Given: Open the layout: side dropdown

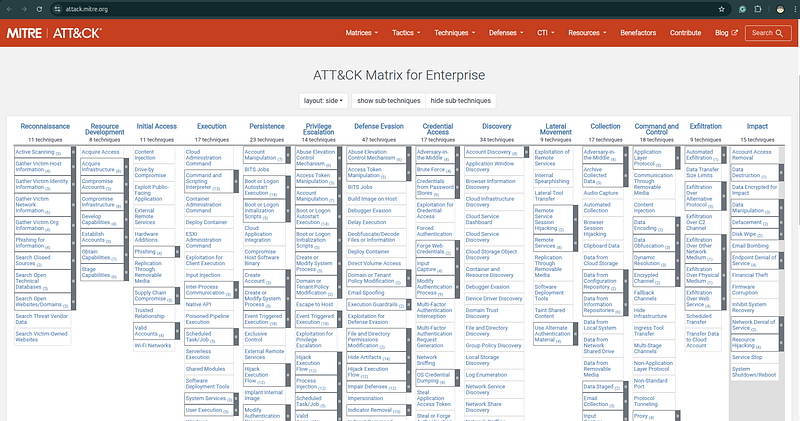Looking at the screenshot, I should pyautogui.click(x=323, y=101).
